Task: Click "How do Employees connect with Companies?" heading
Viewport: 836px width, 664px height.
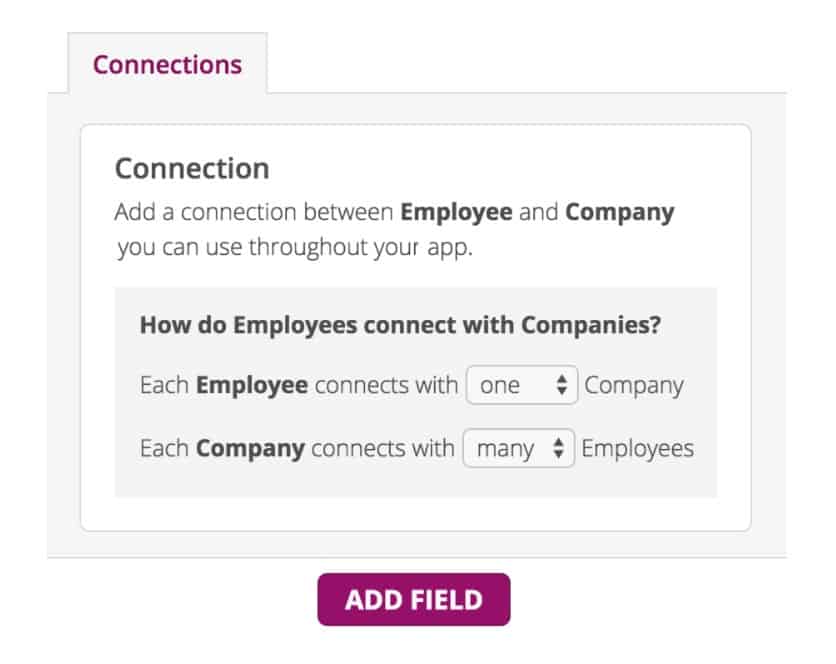Action: pyautogui.click(x=400, y=326)
